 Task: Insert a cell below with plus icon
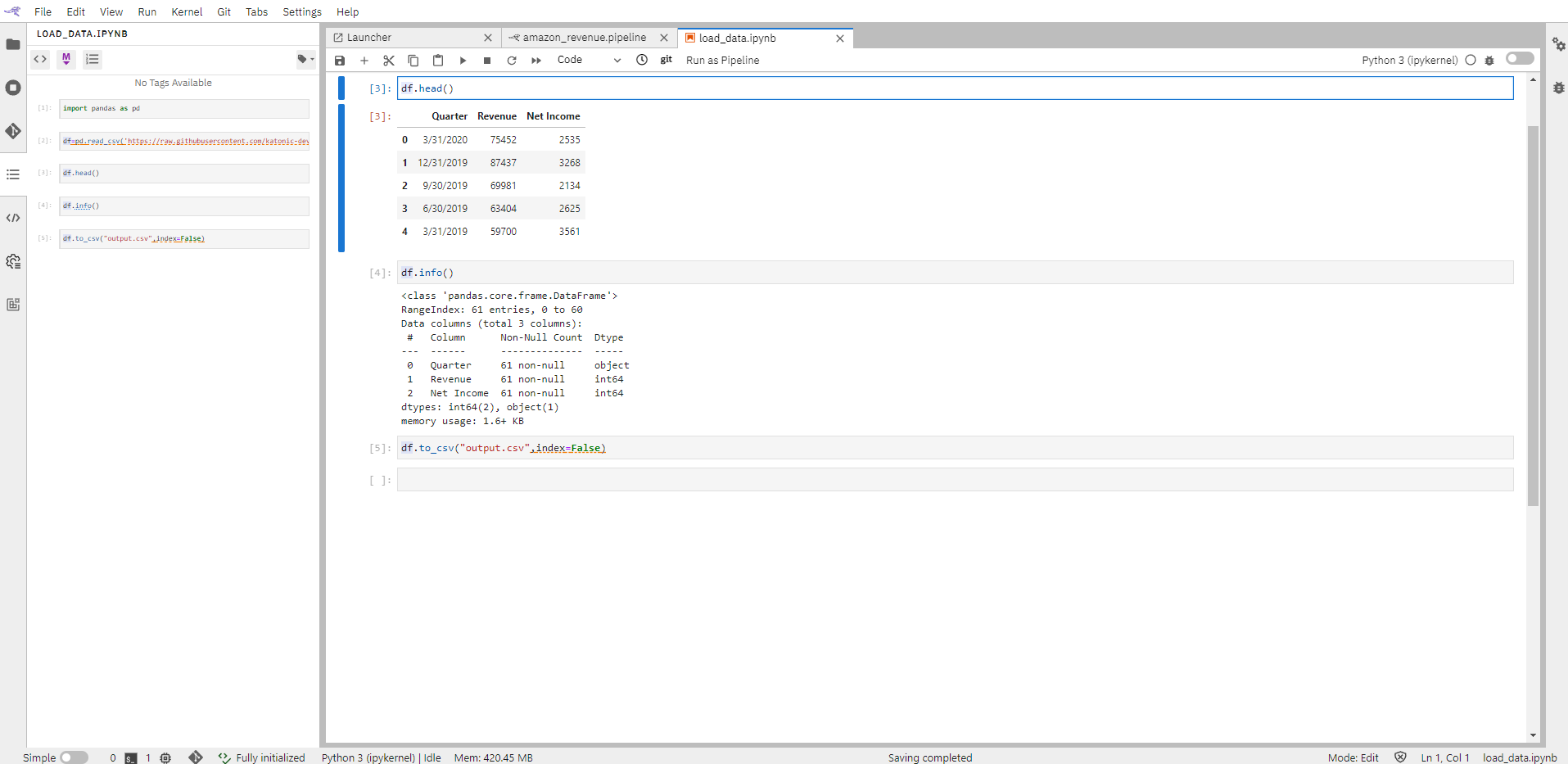click(x=364, y=61)
